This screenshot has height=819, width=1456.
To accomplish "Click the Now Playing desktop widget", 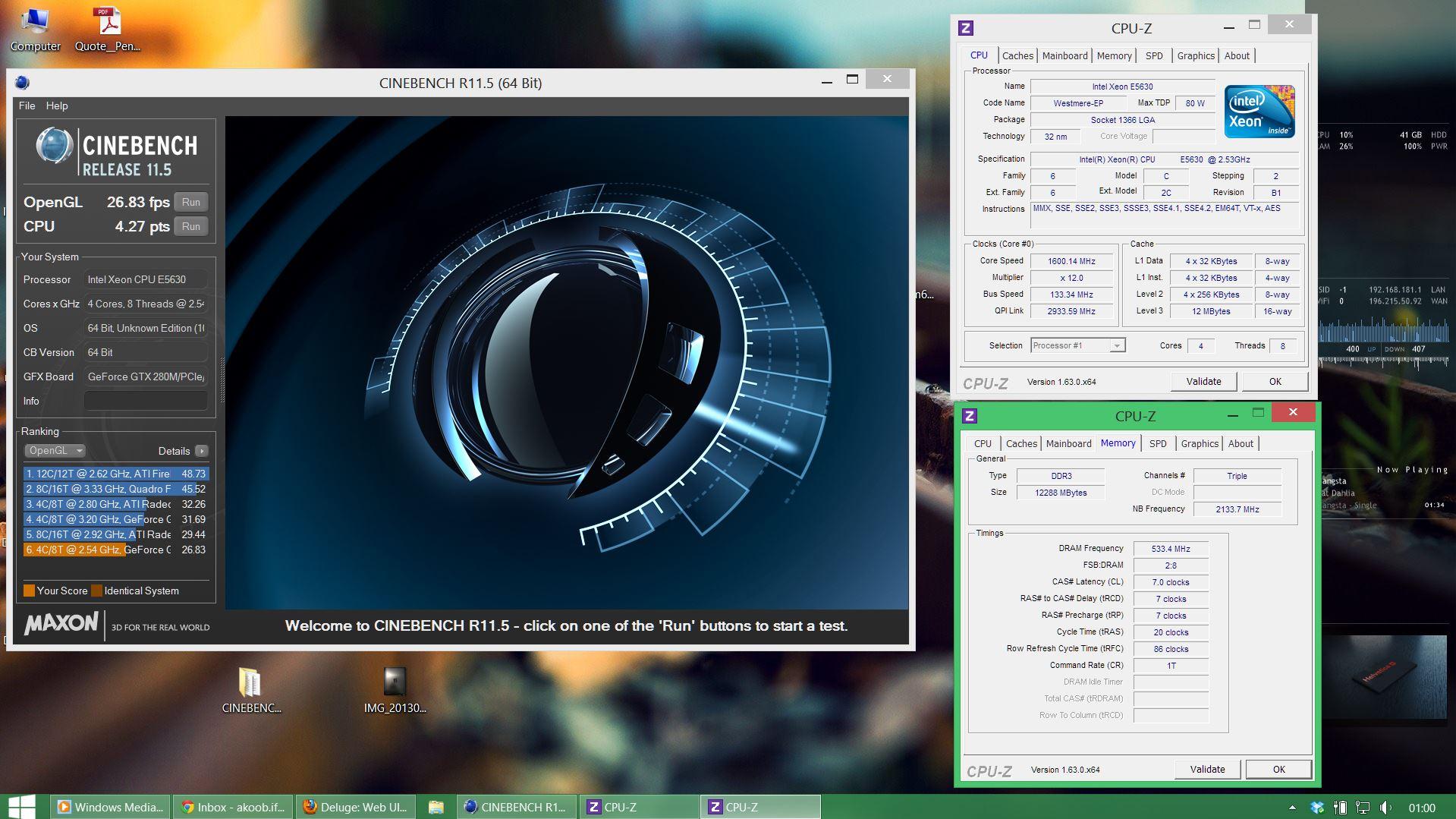I will coord(1385,487).
